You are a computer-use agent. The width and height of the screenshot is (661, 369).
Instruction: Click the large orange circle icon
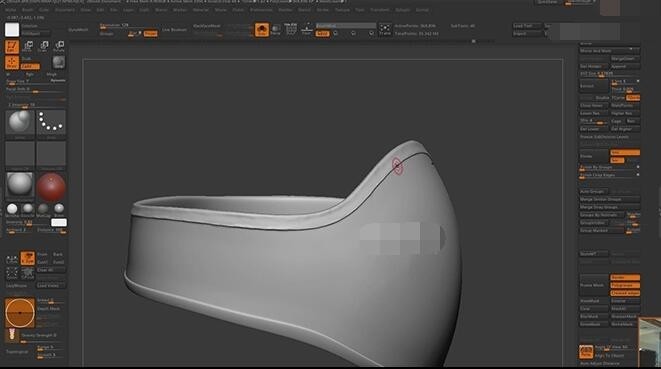coord(20,313)
